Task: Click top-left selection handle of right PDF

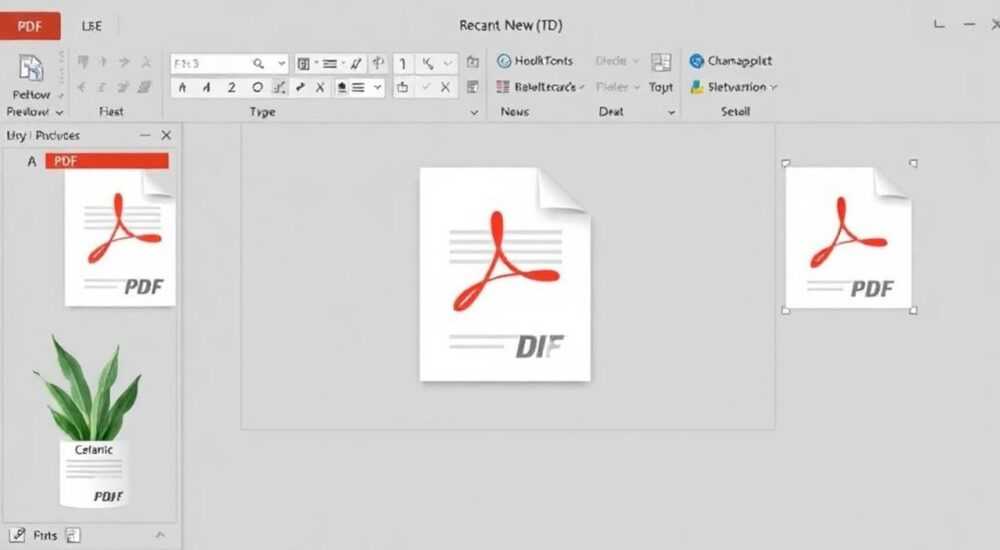Action: point(786,163)
